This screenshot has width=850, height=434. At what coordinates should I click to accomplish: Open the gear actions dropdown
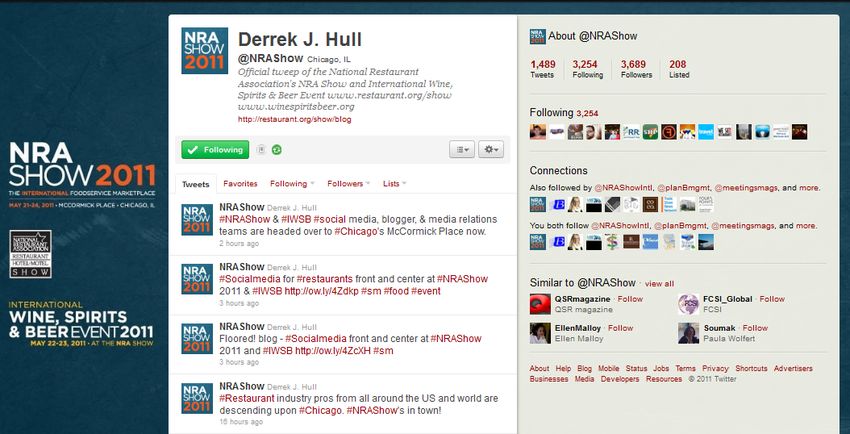(491, 150)
